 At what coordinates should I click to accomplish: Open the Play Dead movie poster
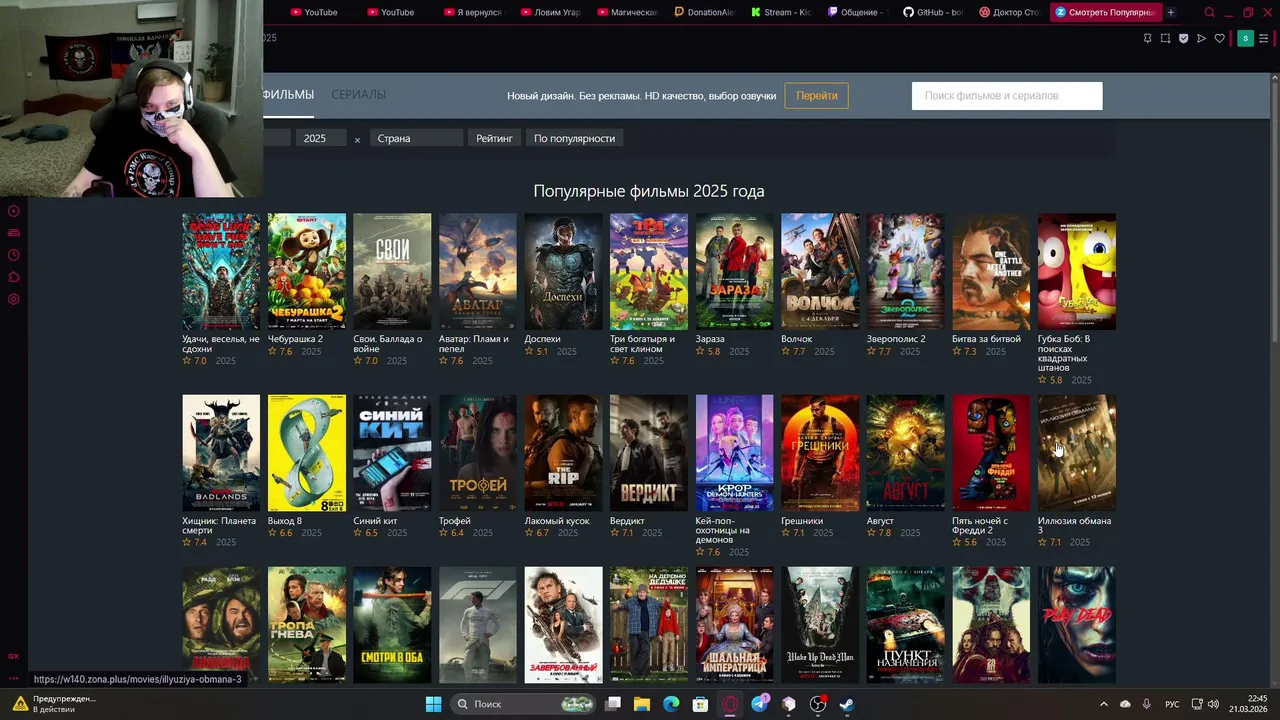point(1077,625)
